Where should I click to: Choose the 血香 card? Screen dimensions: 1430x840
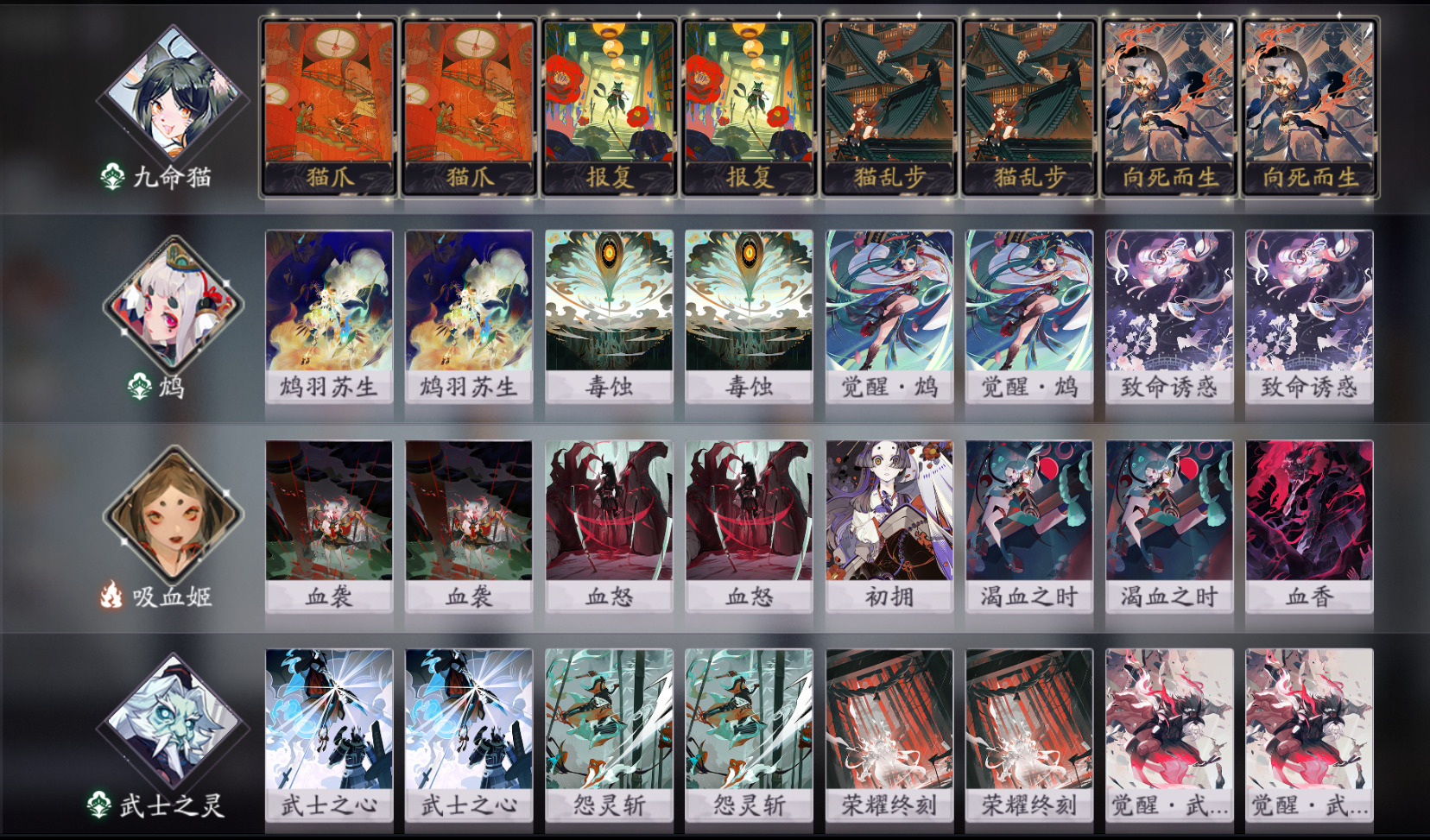(1309, 527)
